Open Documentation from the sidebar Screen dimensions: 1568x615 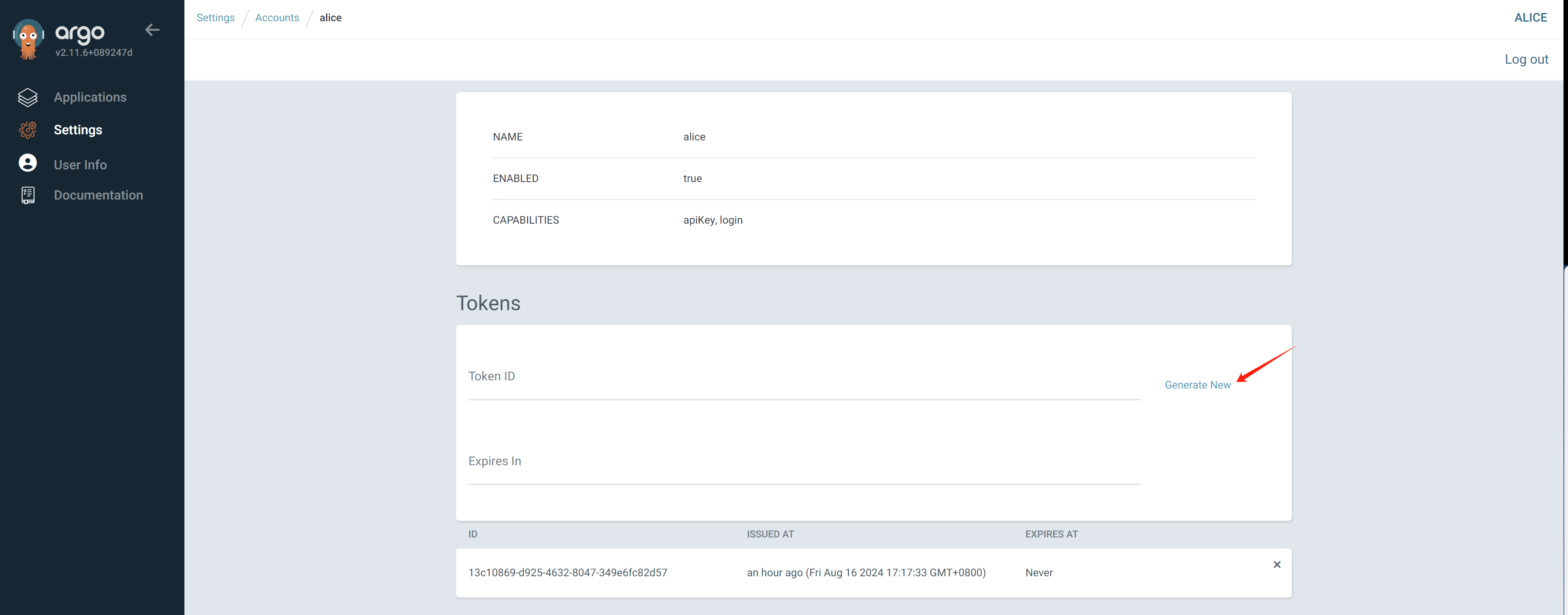[98, 195]
